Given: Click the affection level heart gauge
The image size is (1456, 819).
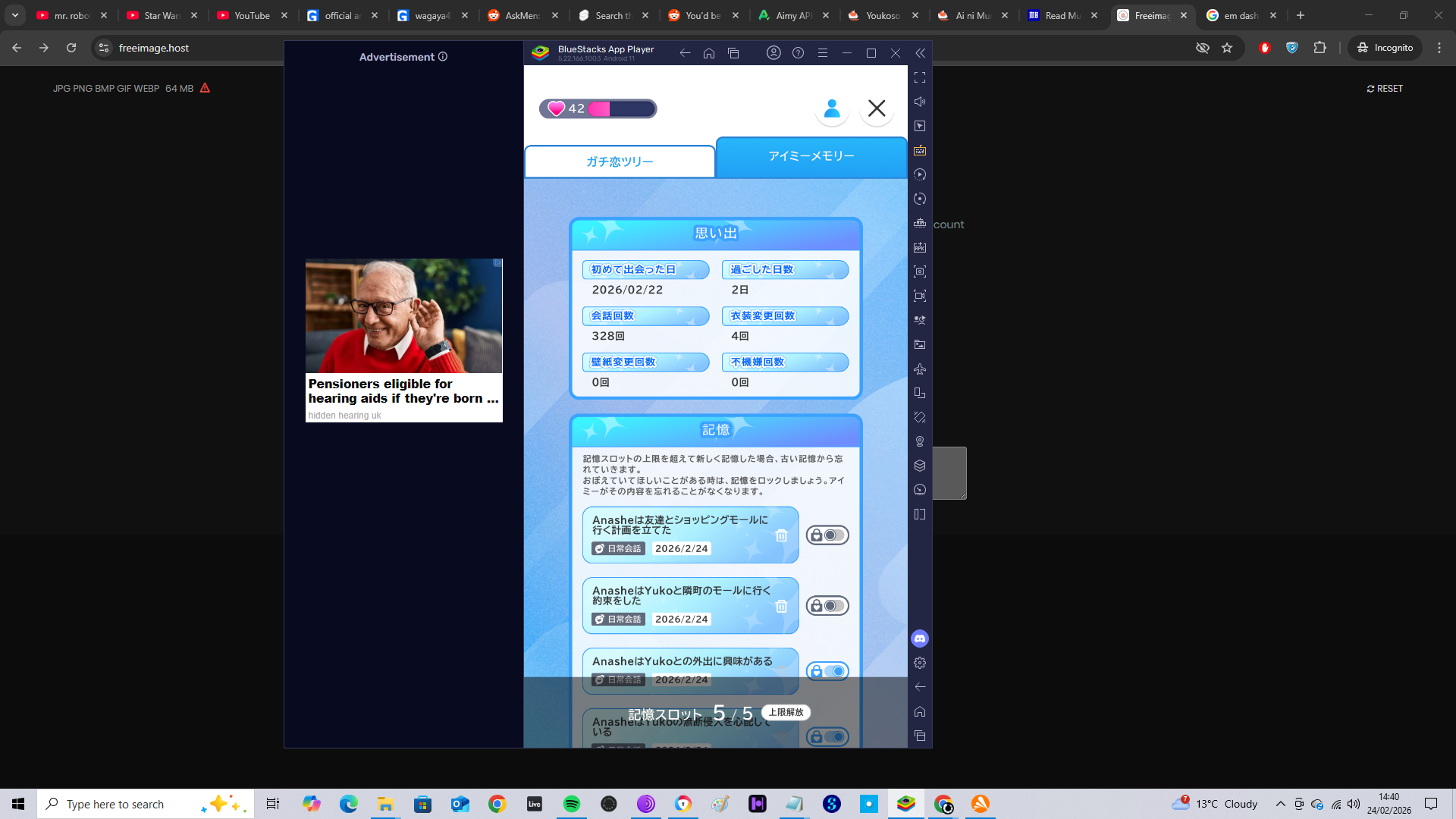Looking at the screenshot, I should pyautogui.click(x=598, y=108).
